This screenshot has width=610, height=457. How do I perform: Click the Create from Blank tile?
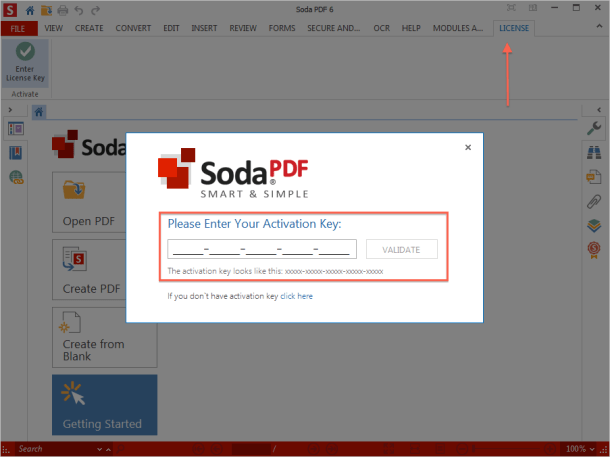(105, 337)
